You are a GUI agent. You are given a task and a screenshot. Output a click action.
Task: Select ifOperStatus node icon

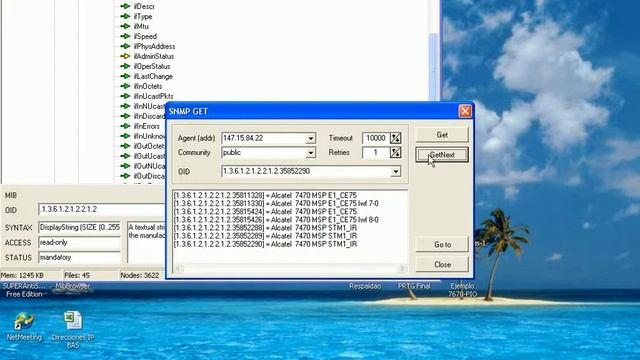[125, 66]
